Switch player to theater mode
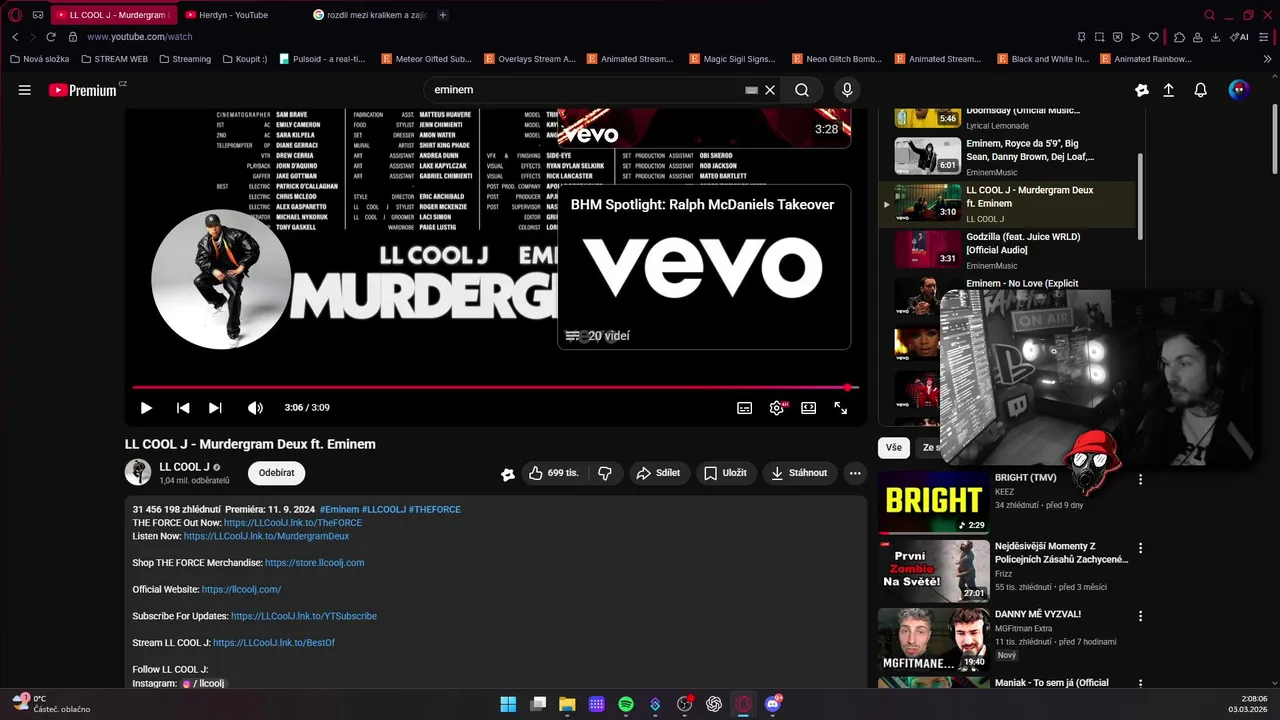The image size is (1280, 720). [808, 408]
